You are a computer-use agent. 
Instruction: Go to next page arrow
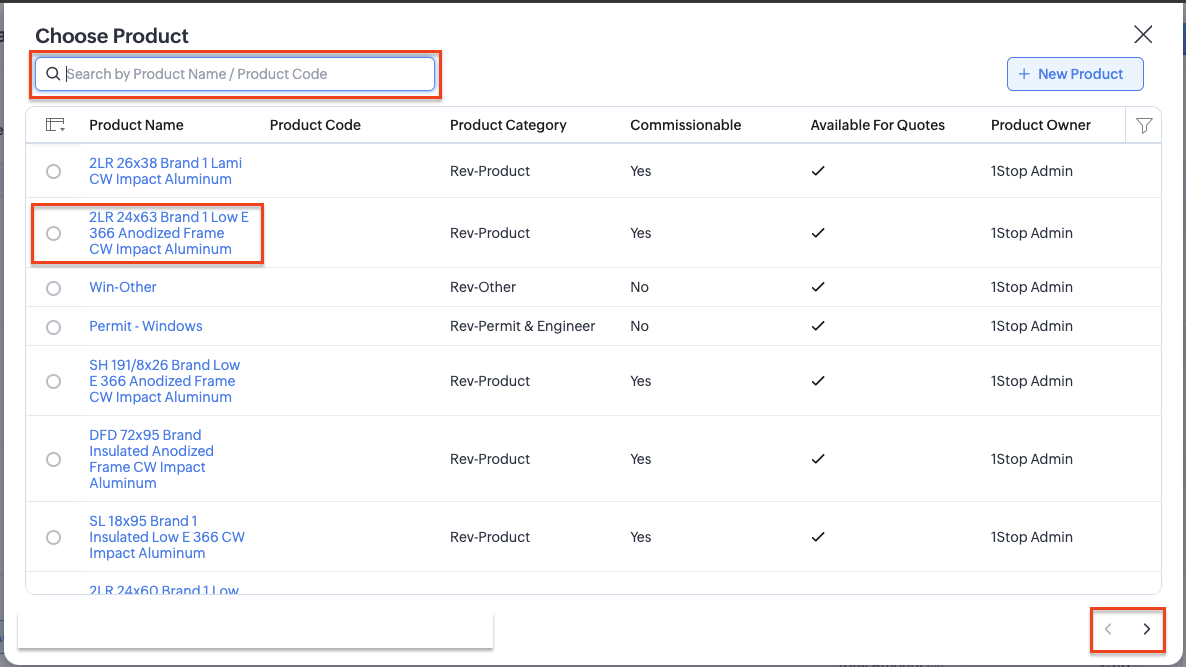point(1146,629)
